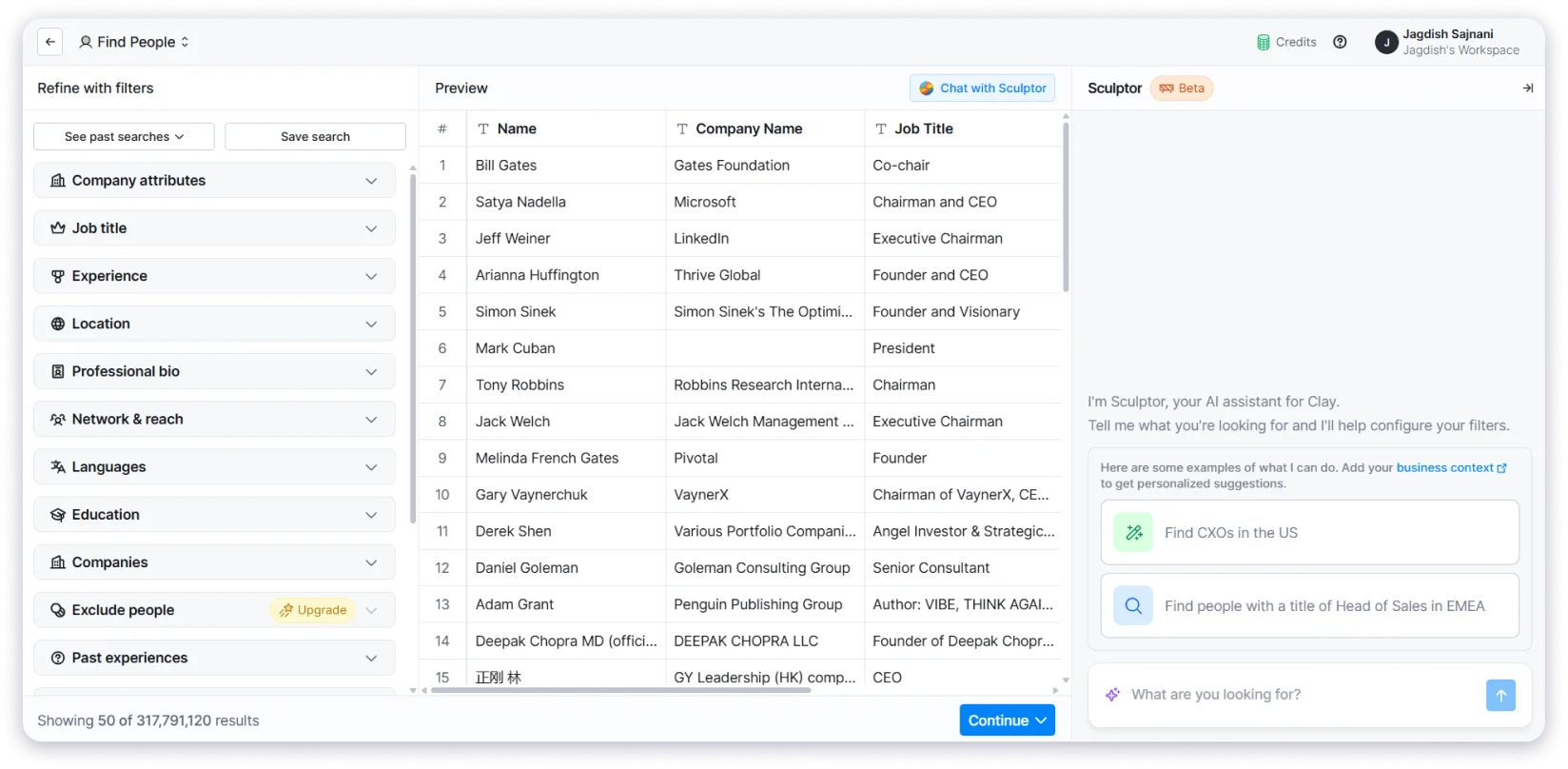Expand Education filter chevron
The width and height of the screenshot is (1568, 769).
371,515
